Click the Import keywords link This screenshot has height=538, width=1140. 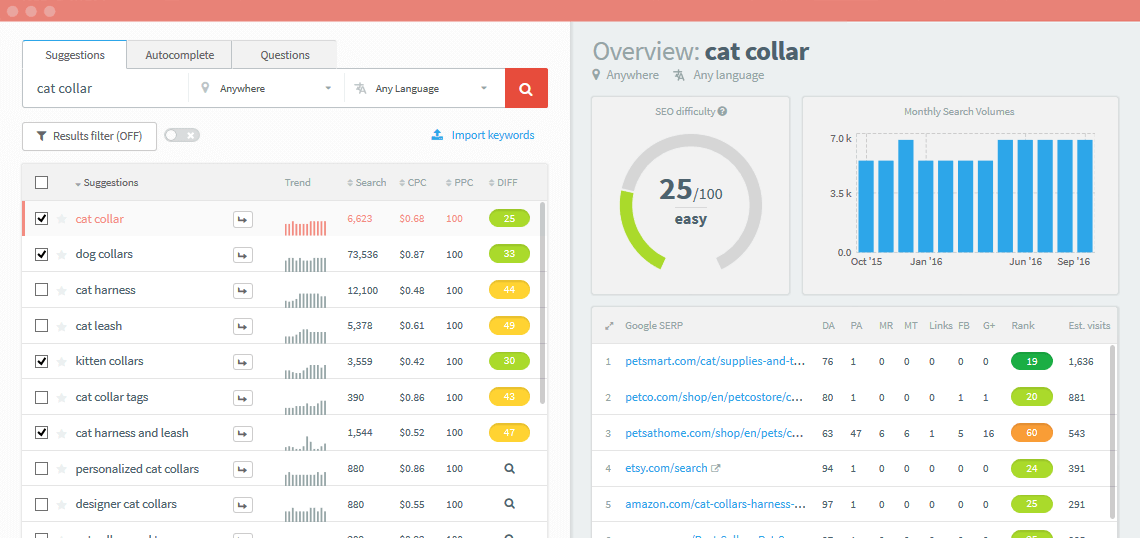click(483, 135)
